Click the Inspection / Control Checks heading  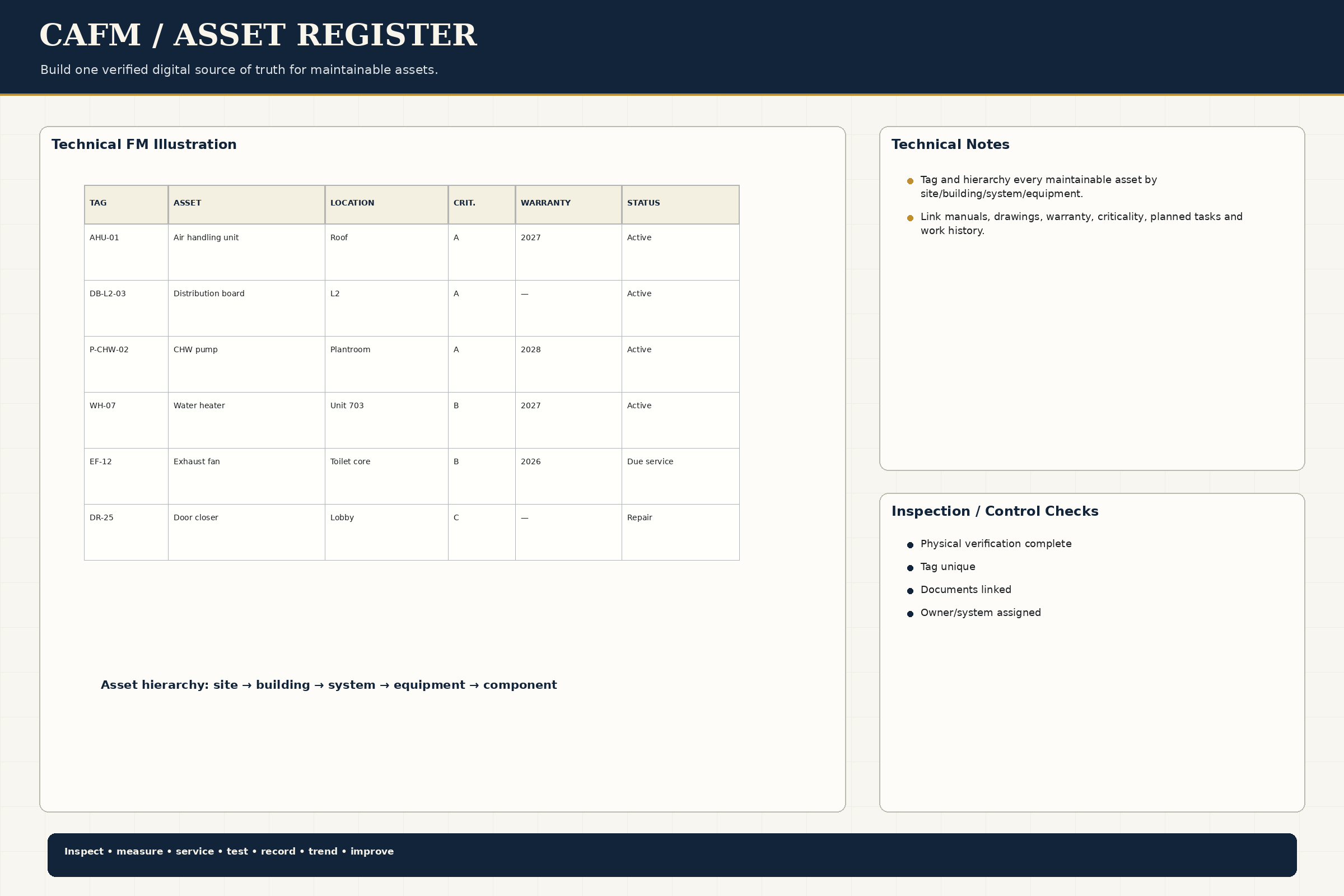[x=995, y=511]
